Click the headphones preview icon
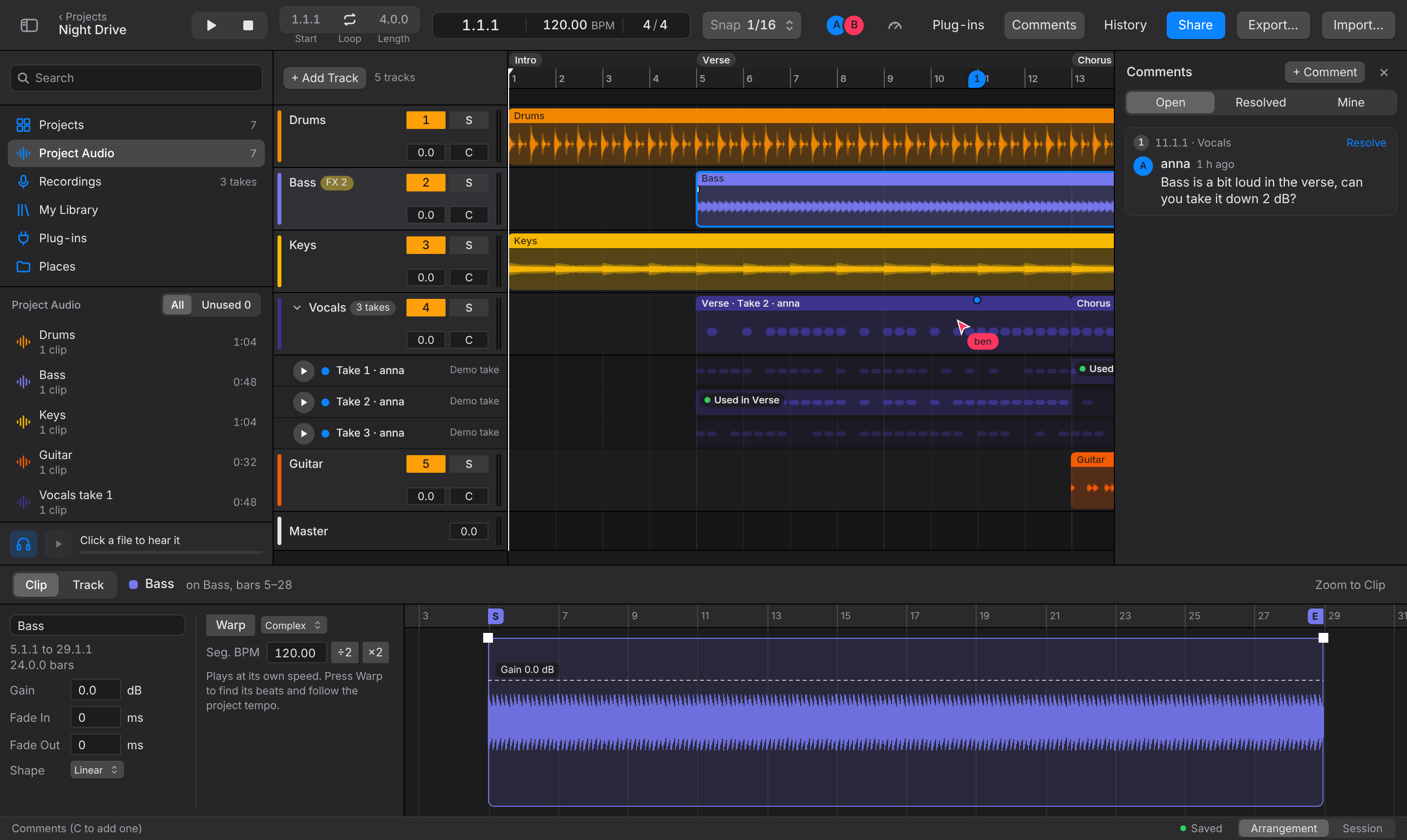The image size is (1407, 840). tap(23, 544)
